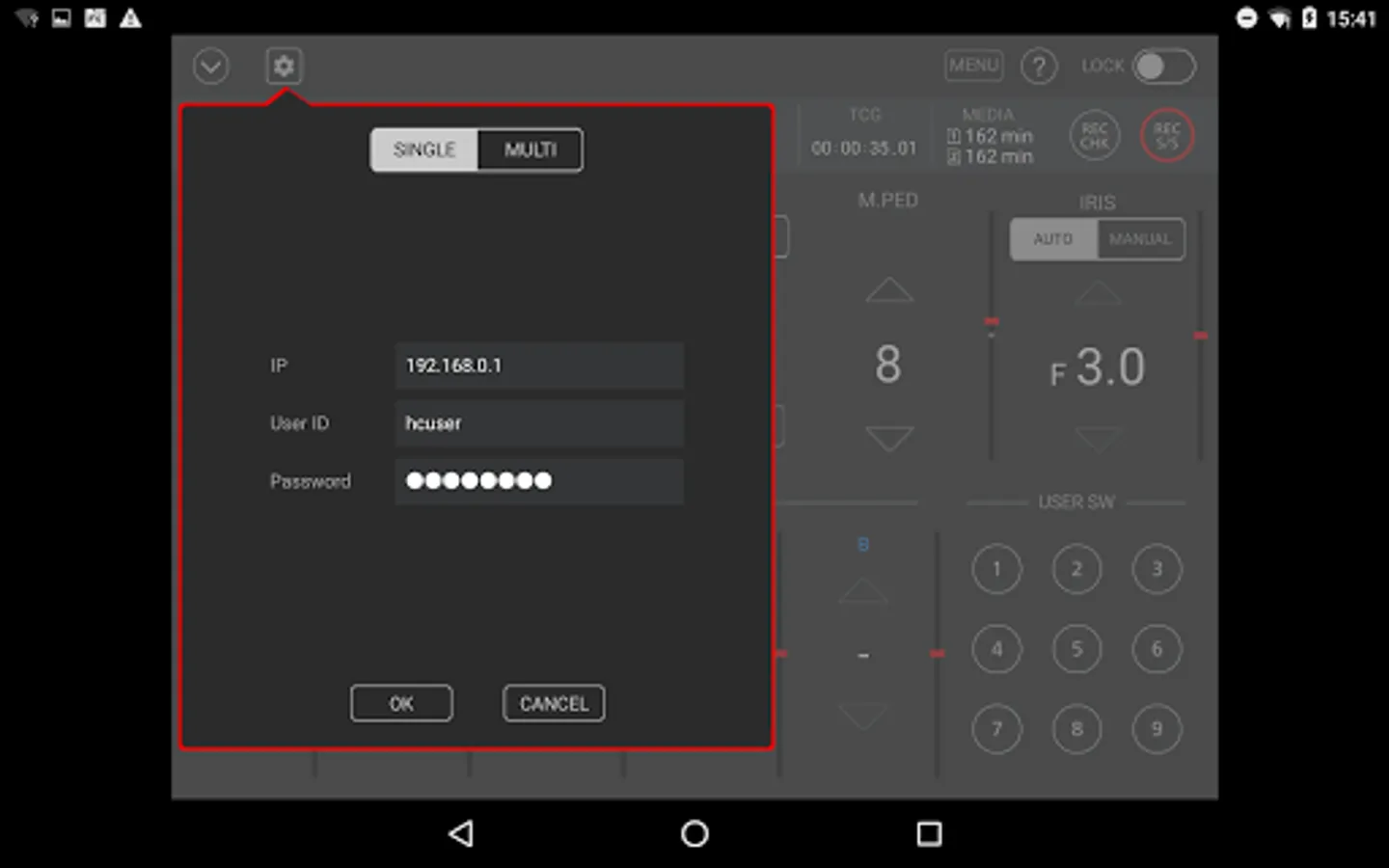This screenshot has width=1389, height=868.
Task: Click the red marker on the left iris slider
Action: point(992,321)
